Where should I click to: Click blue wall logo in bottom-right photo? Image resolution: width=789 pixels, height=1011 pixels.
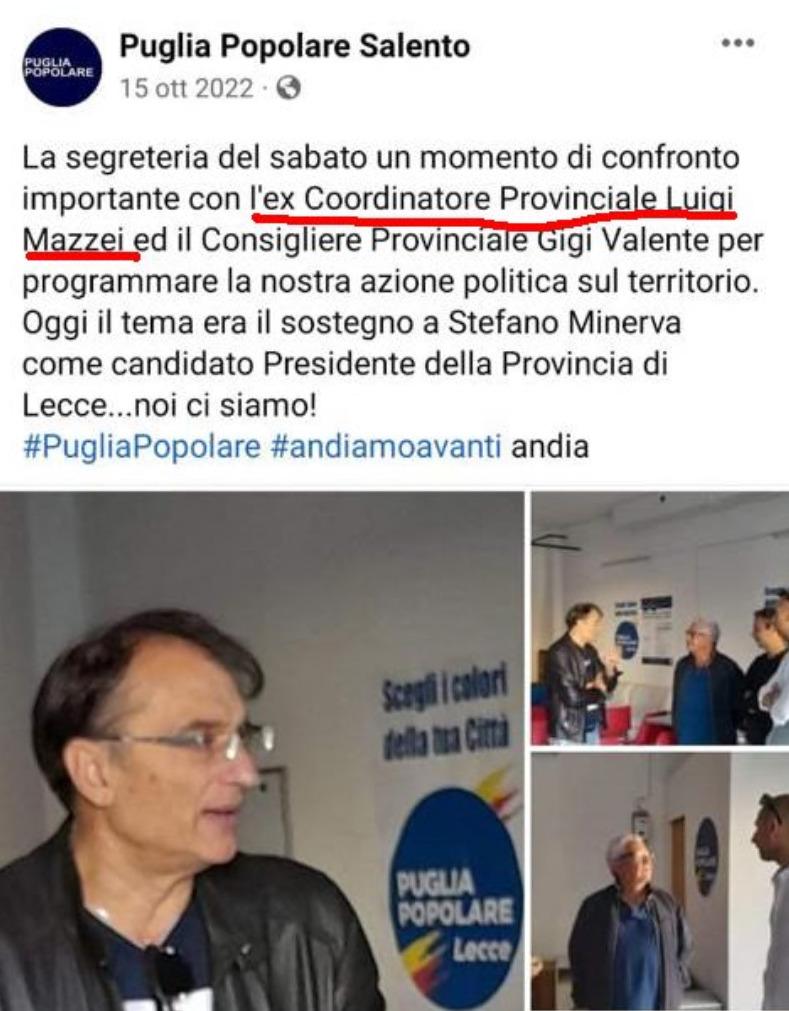pyautogui.click(x=707, y=857)
